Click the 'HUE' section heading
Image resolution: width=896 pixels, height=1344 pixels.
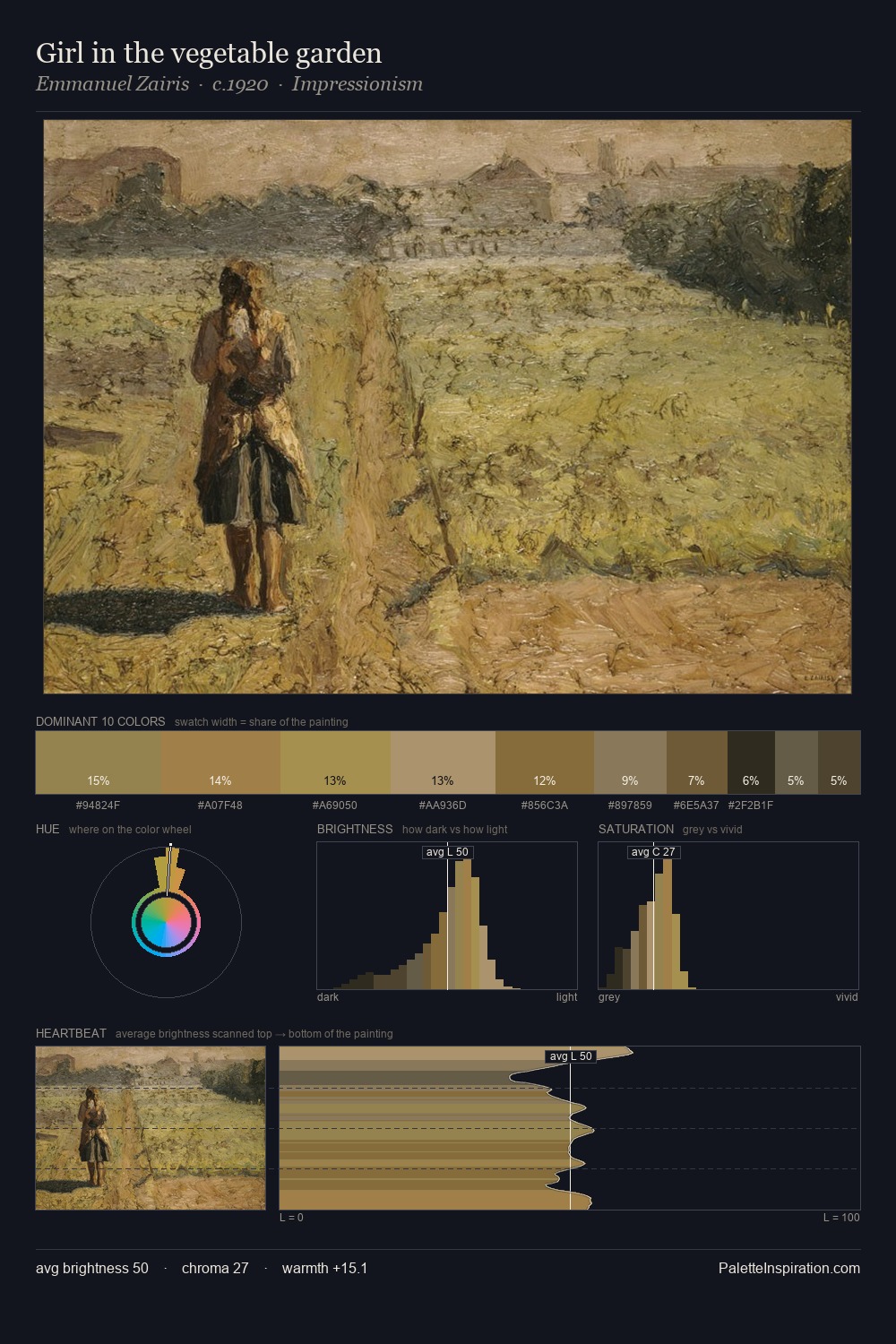(47, 829)
